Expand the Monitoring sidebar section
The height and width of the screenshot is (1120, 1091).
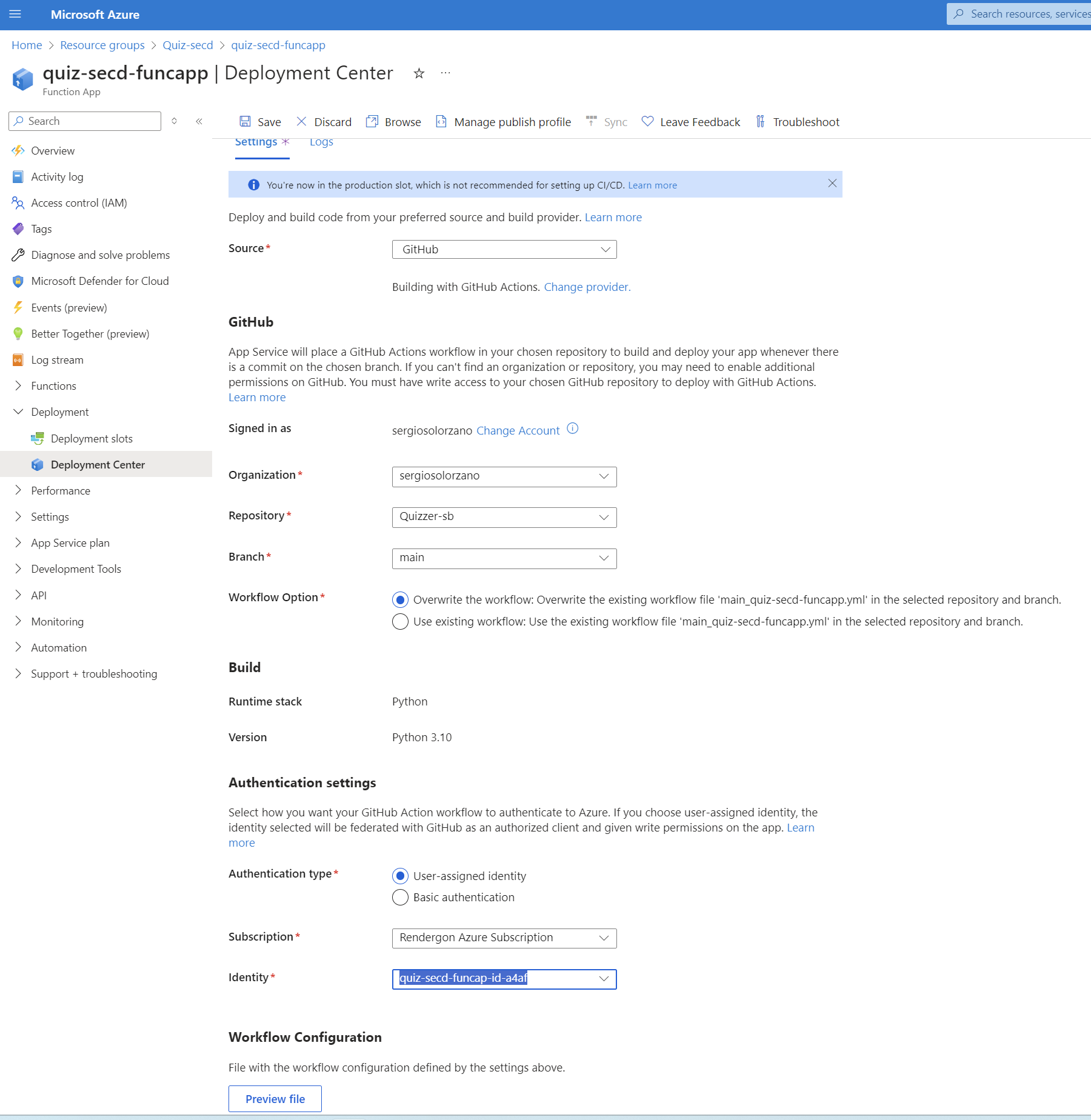(18, 621)
